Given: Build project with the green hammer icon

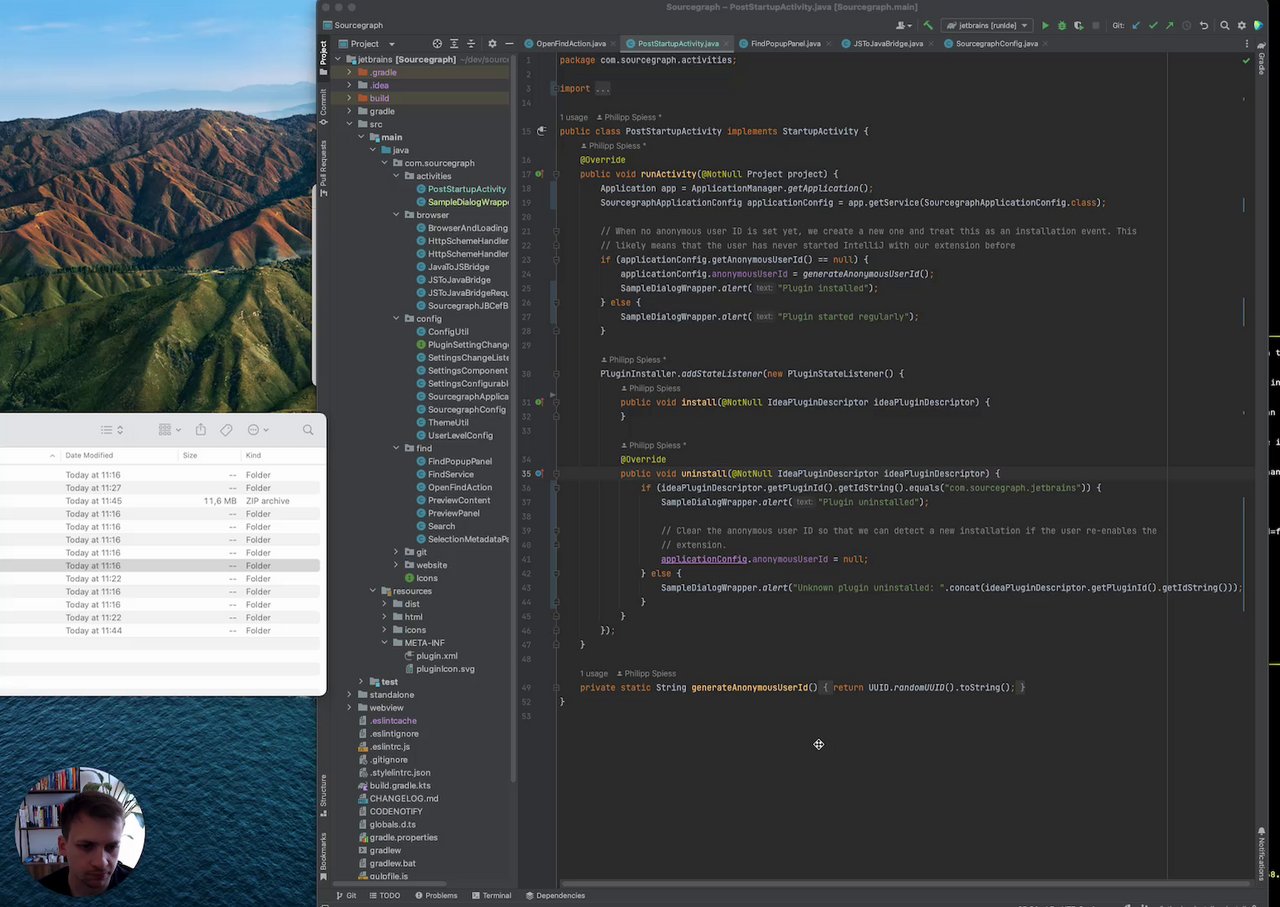Looking at the screenshot, I should pos(928,25).
